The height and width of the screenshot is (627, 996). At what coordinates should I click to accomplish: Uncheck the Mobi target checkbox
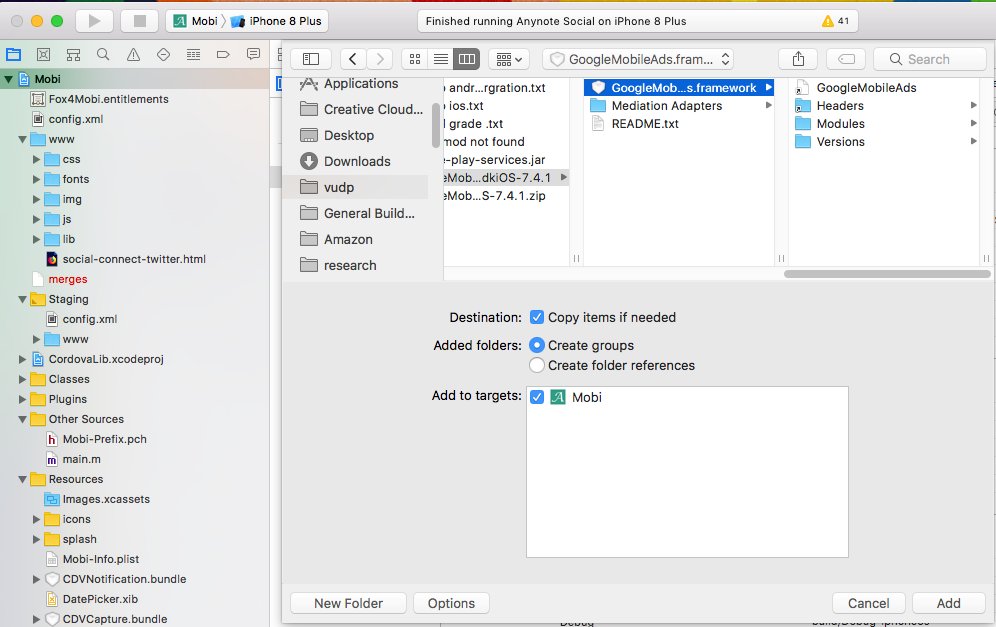click(537, 397)
